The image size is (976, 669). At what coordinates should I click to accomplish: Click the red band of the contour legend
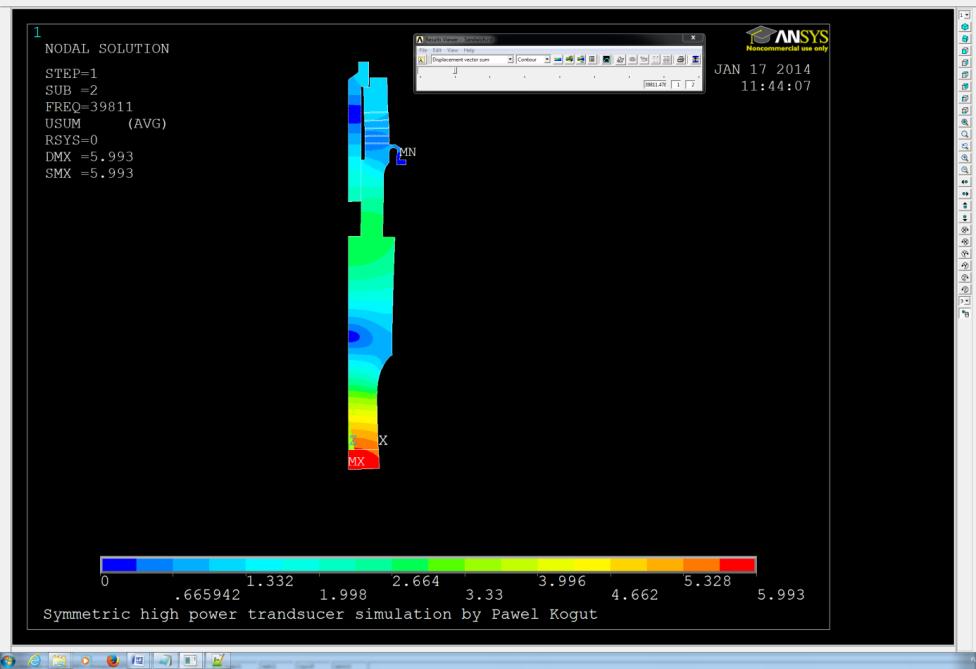[x=738, y=564]
